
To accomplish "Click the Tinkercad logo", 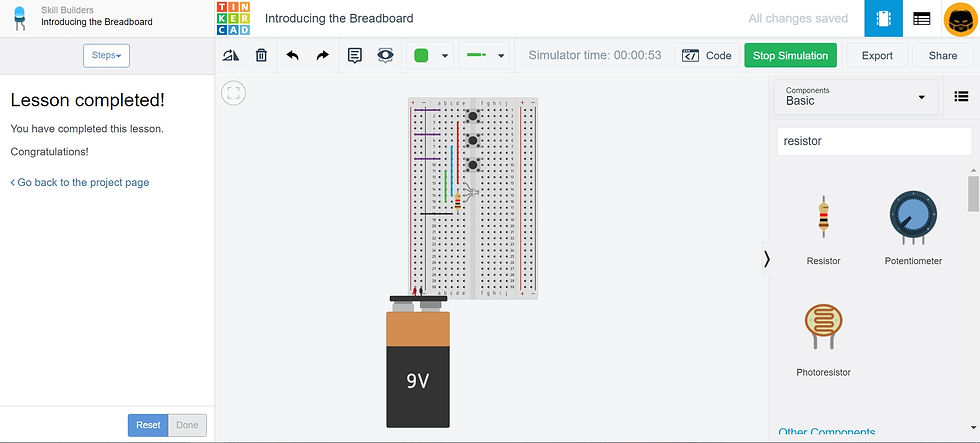I will click(x=232, y=18).
